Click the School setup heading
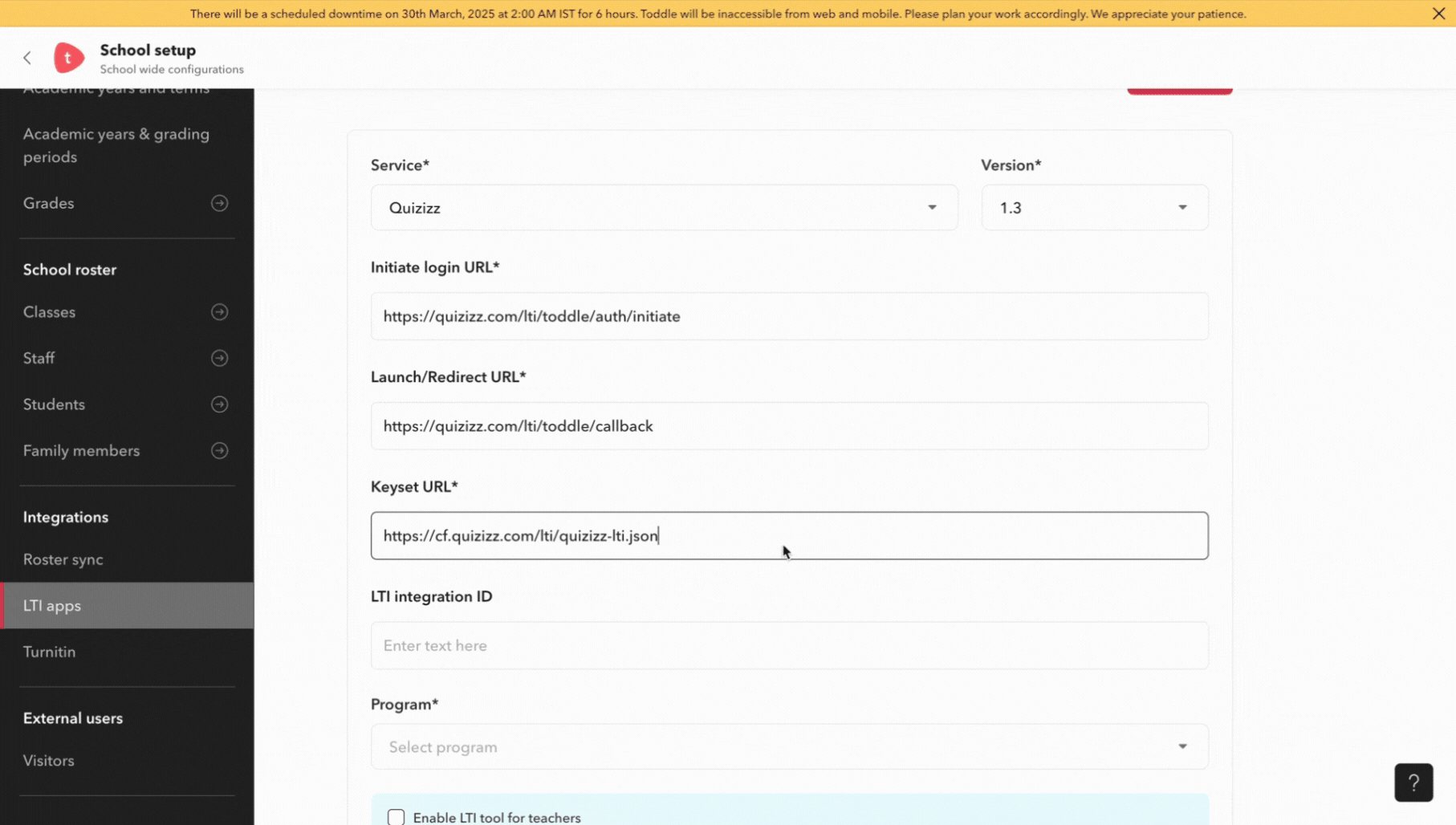 tap(148, 50)
